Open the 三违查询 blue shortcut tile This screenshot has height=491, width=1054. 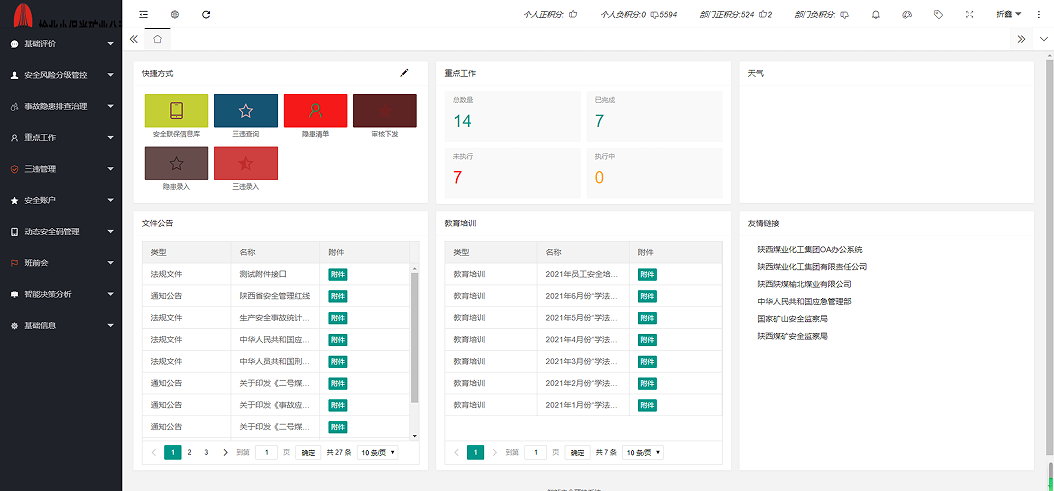[x=245, y=111]
